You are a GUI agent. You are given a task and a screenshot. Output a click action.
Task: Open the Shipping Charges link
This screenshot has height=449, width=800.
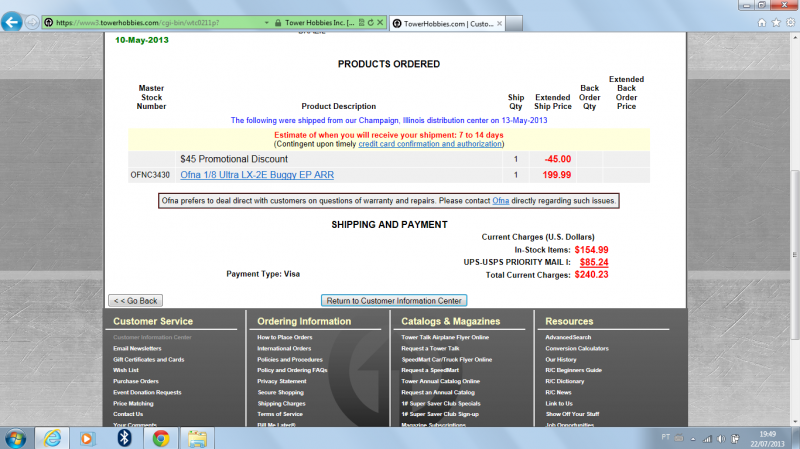tap(281, 404)
